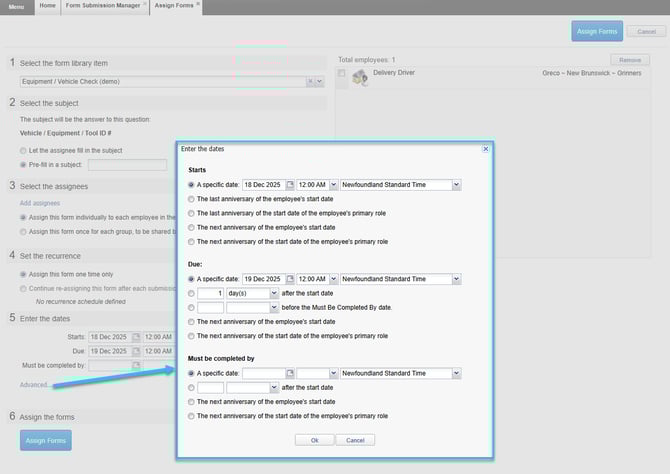This screenshot has height=474, width=670.
Task: Select Due before Must Be Completed By radio
Action: [x=191, y=307]
